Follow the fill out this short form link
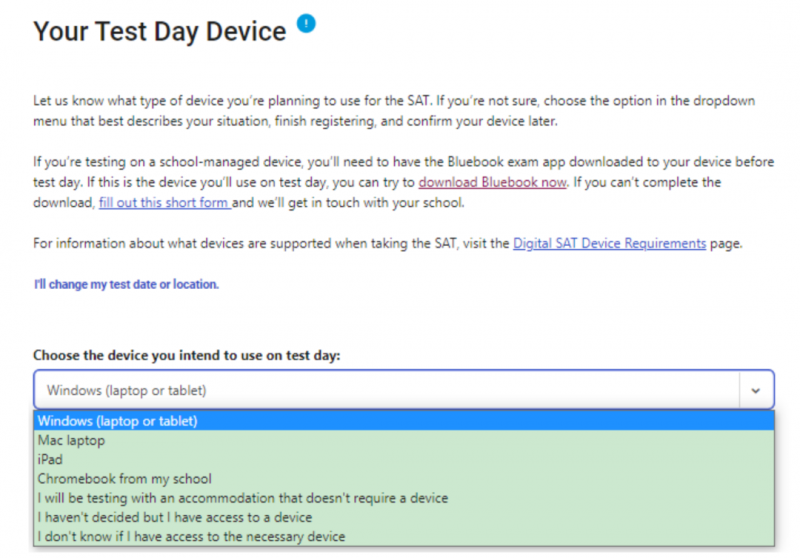The image size is (800, 558). (x=164, y=202)
